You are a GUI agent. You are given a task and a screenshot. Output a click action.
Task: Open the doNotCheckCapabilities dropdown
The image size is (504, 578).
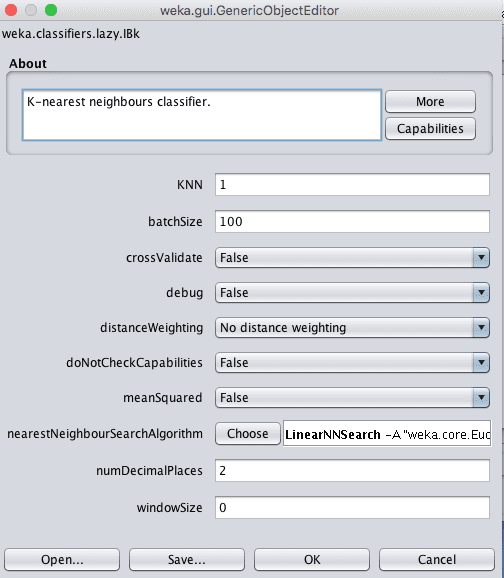[x=352, y=363]
